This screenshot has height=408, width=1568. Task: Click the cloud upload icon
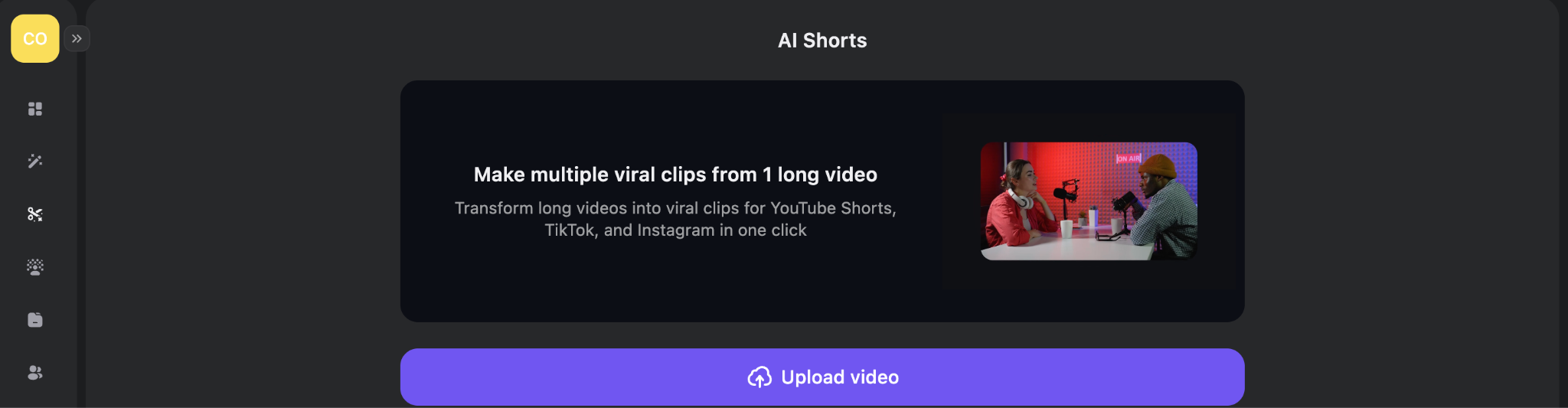tap(759, 377)
